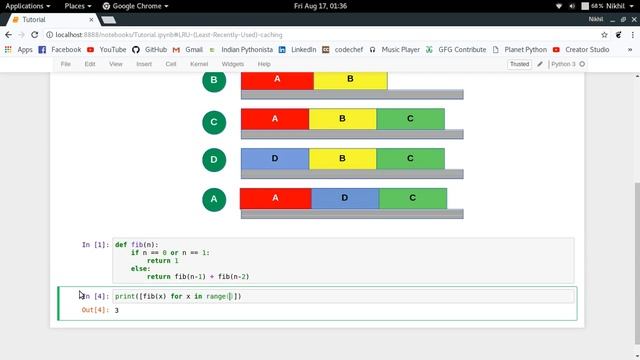Open the Planet Python bookmark

(x=520, y=49)
